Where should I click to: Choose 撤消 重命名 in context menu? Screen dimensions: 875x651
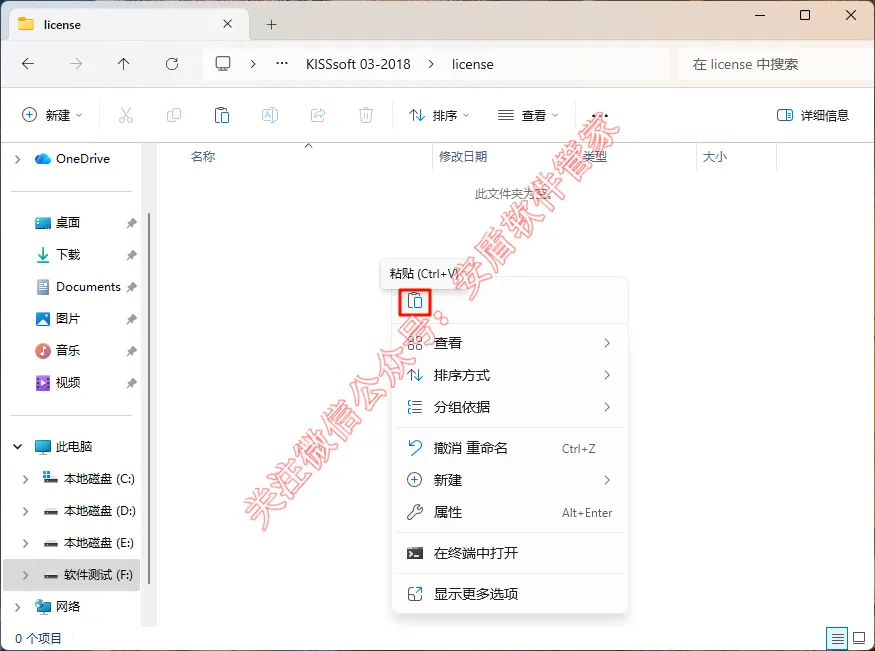coord(510,448)
